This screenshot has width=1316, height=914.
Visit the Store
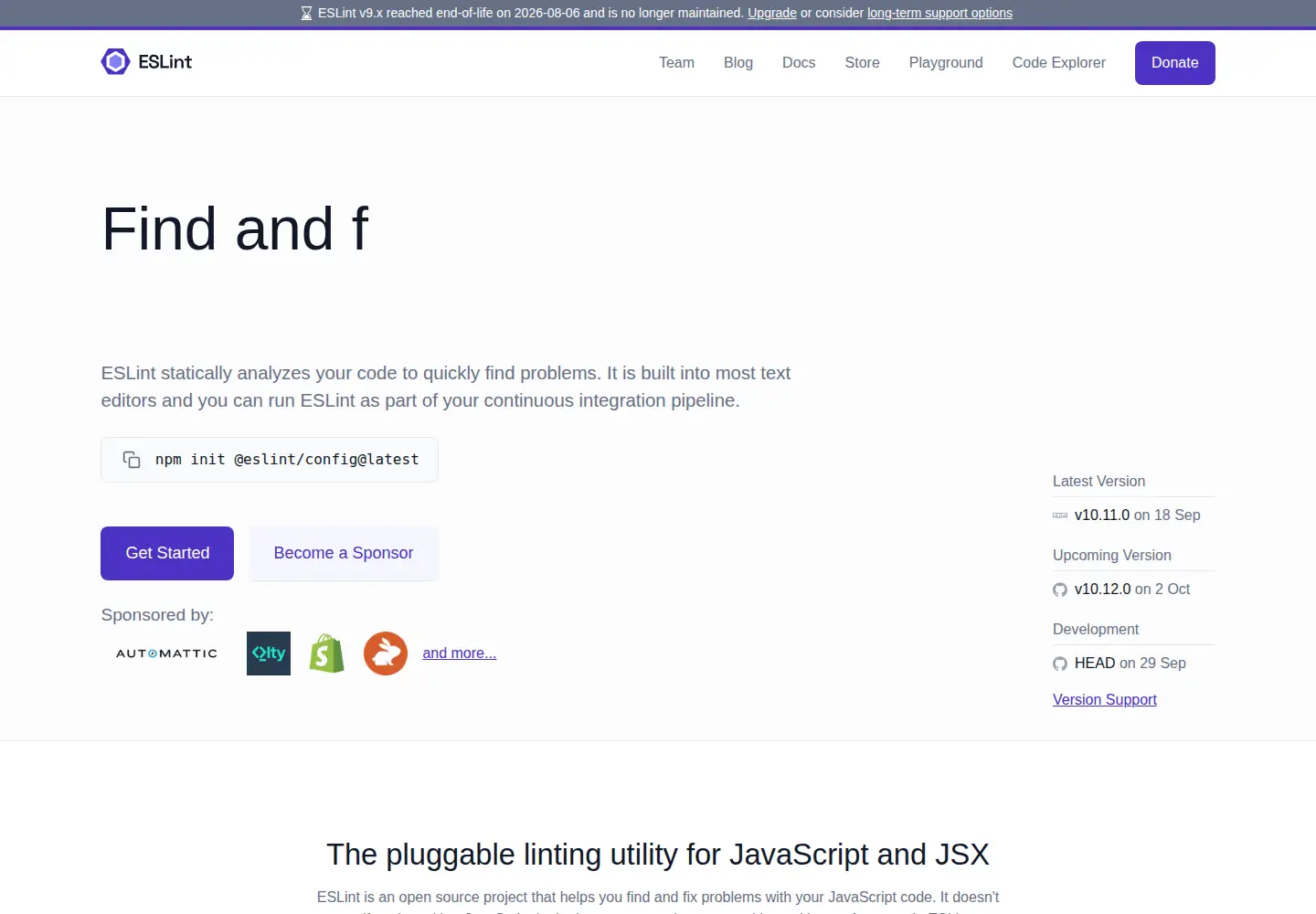(863, 62)
